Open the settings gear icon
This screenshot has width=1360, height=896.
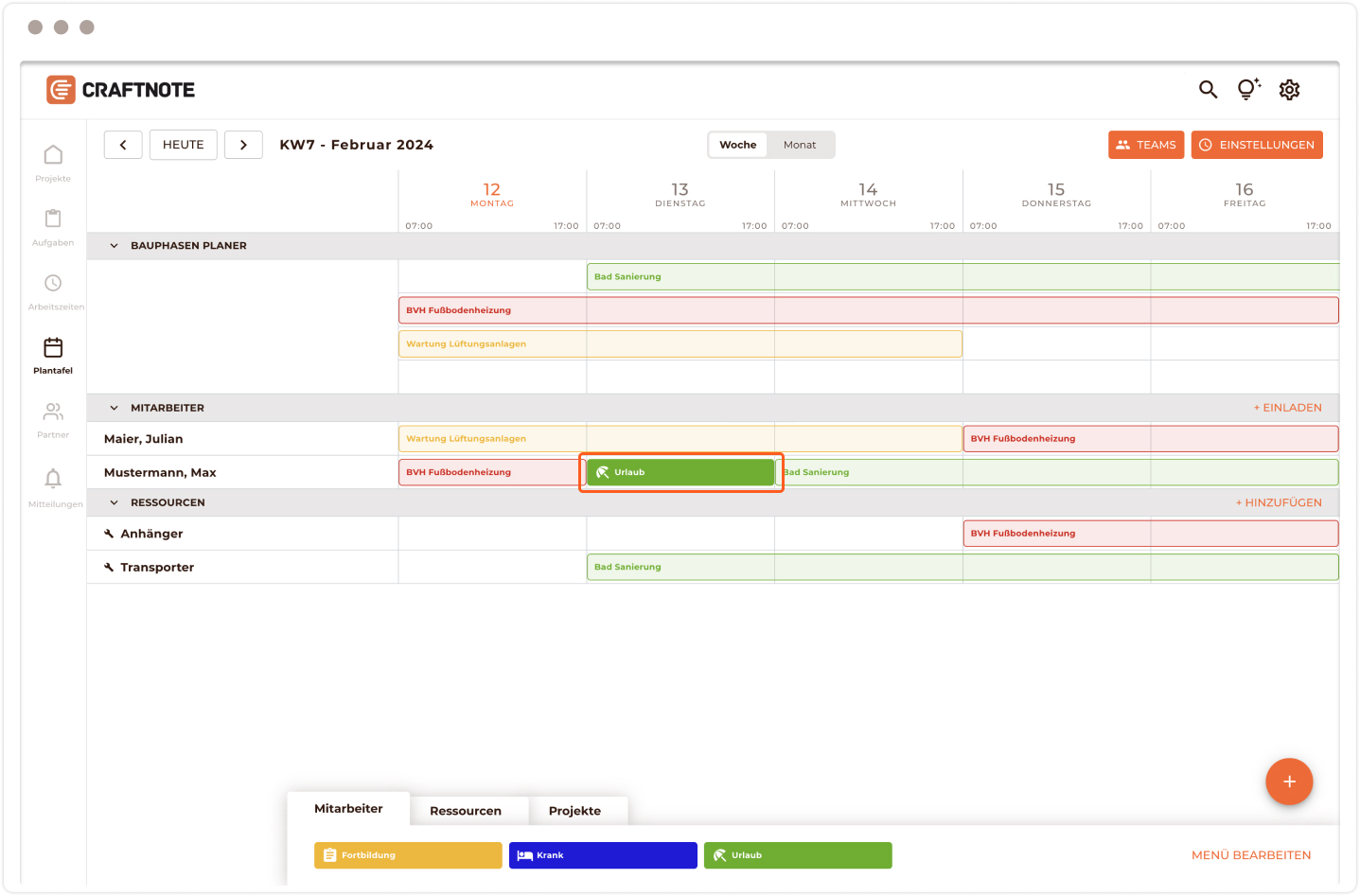click(x=1289, y=90)
